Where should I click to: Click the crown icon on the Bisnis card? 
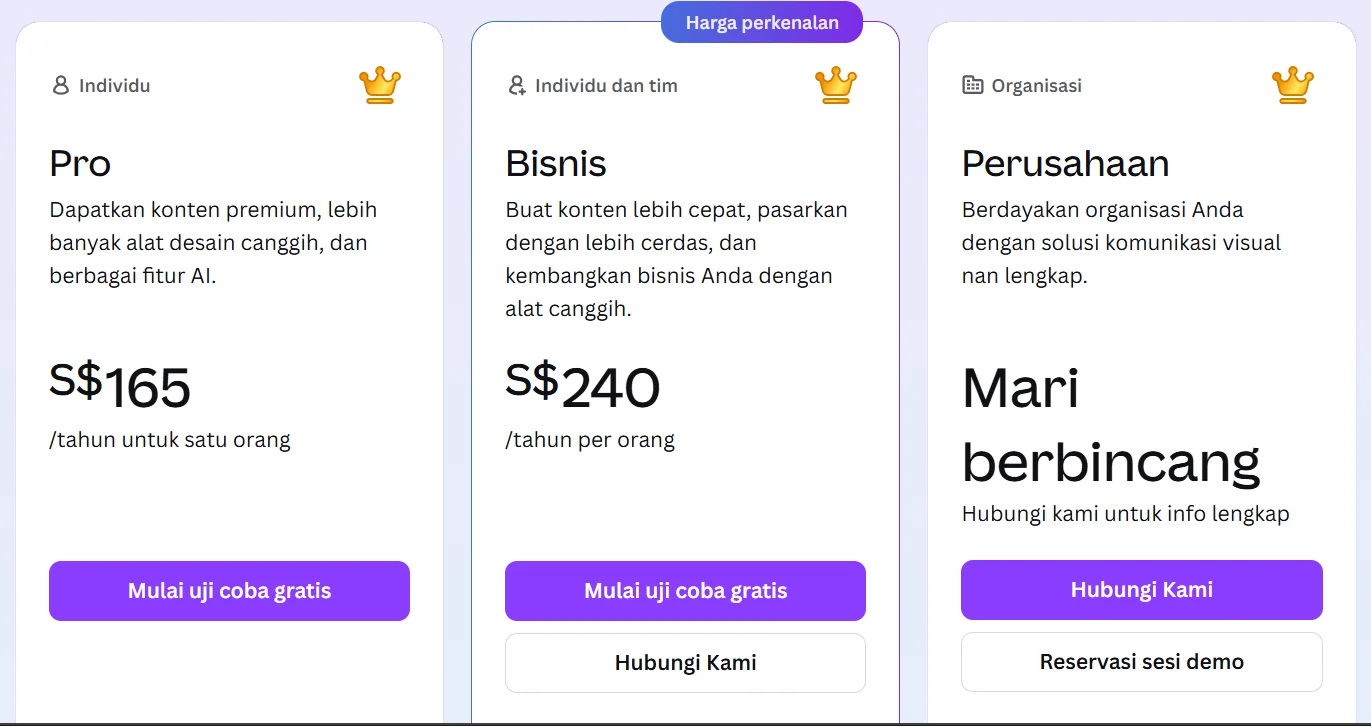836,86
